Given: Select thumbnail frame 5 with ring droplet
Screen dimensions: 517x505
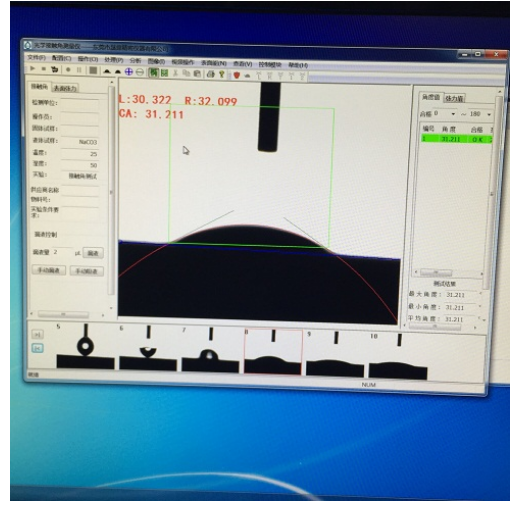Looking at the screenshot, I should [x=85, y=346].
